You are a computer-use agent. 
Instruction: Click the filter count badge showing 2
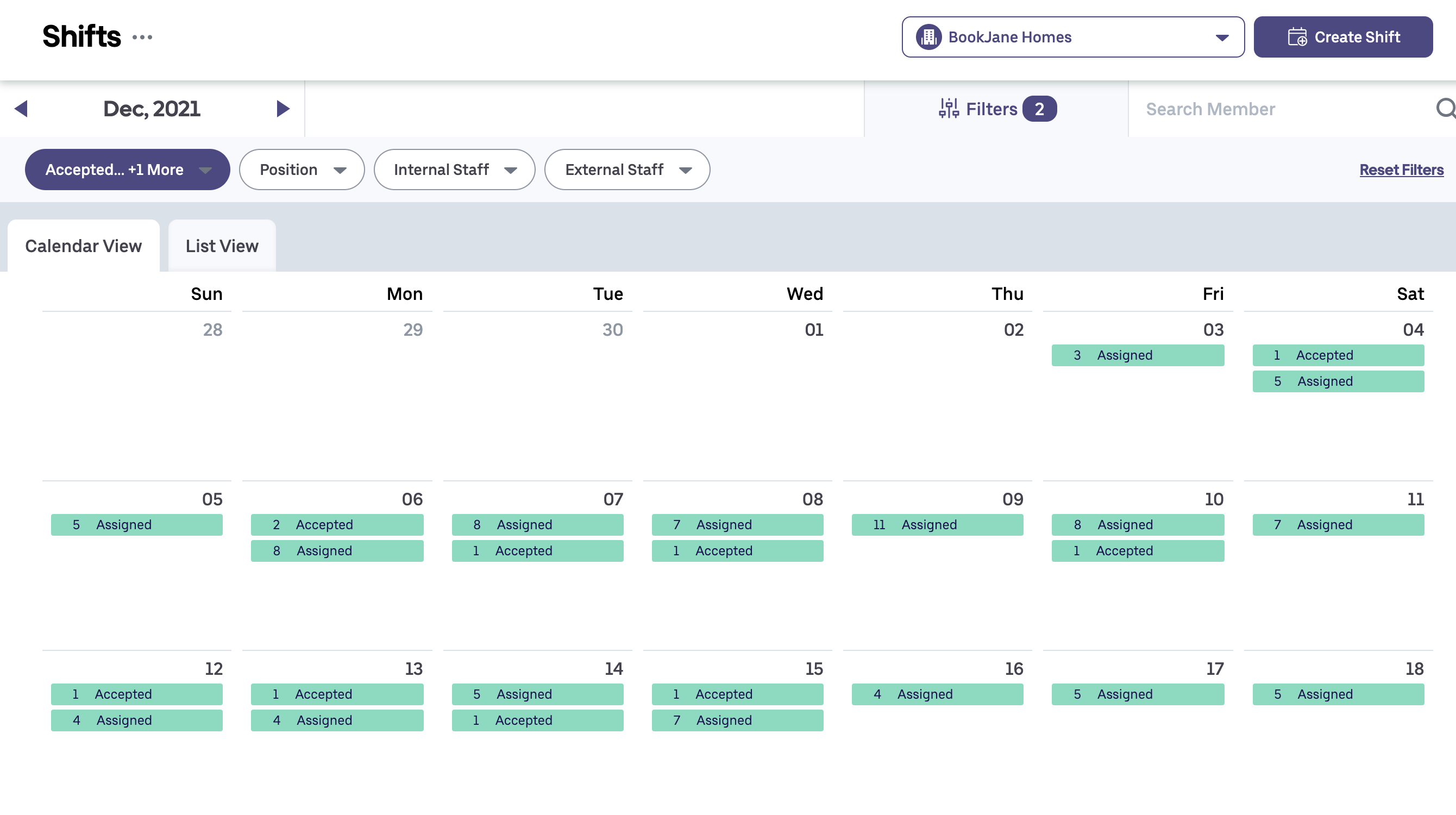click(x=1039, y=109)
